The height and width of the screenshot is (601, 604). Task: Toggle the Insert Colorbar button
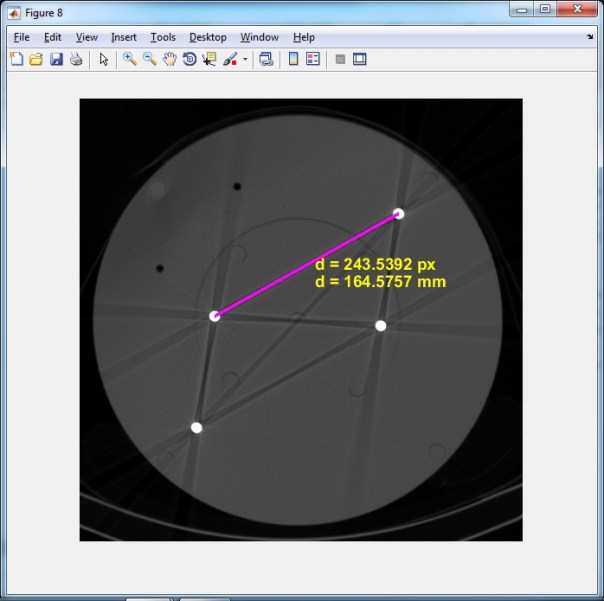pos(294,60)
